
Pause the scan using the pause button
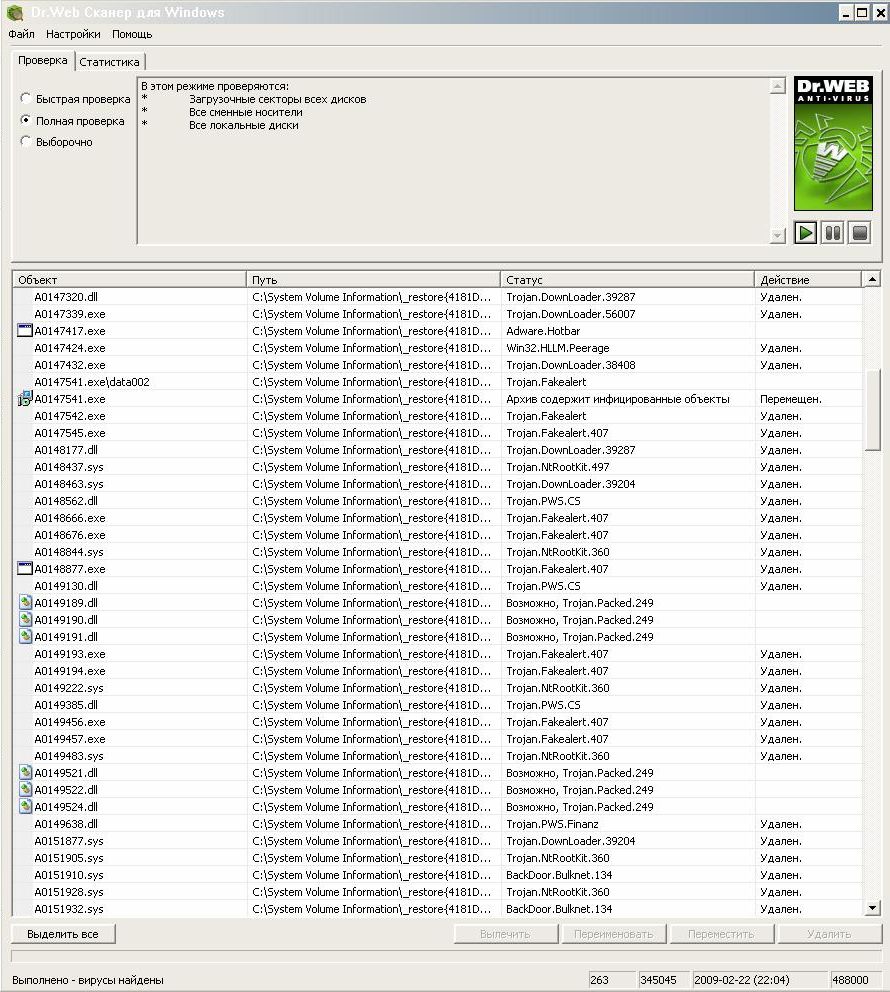pos(832,233)
